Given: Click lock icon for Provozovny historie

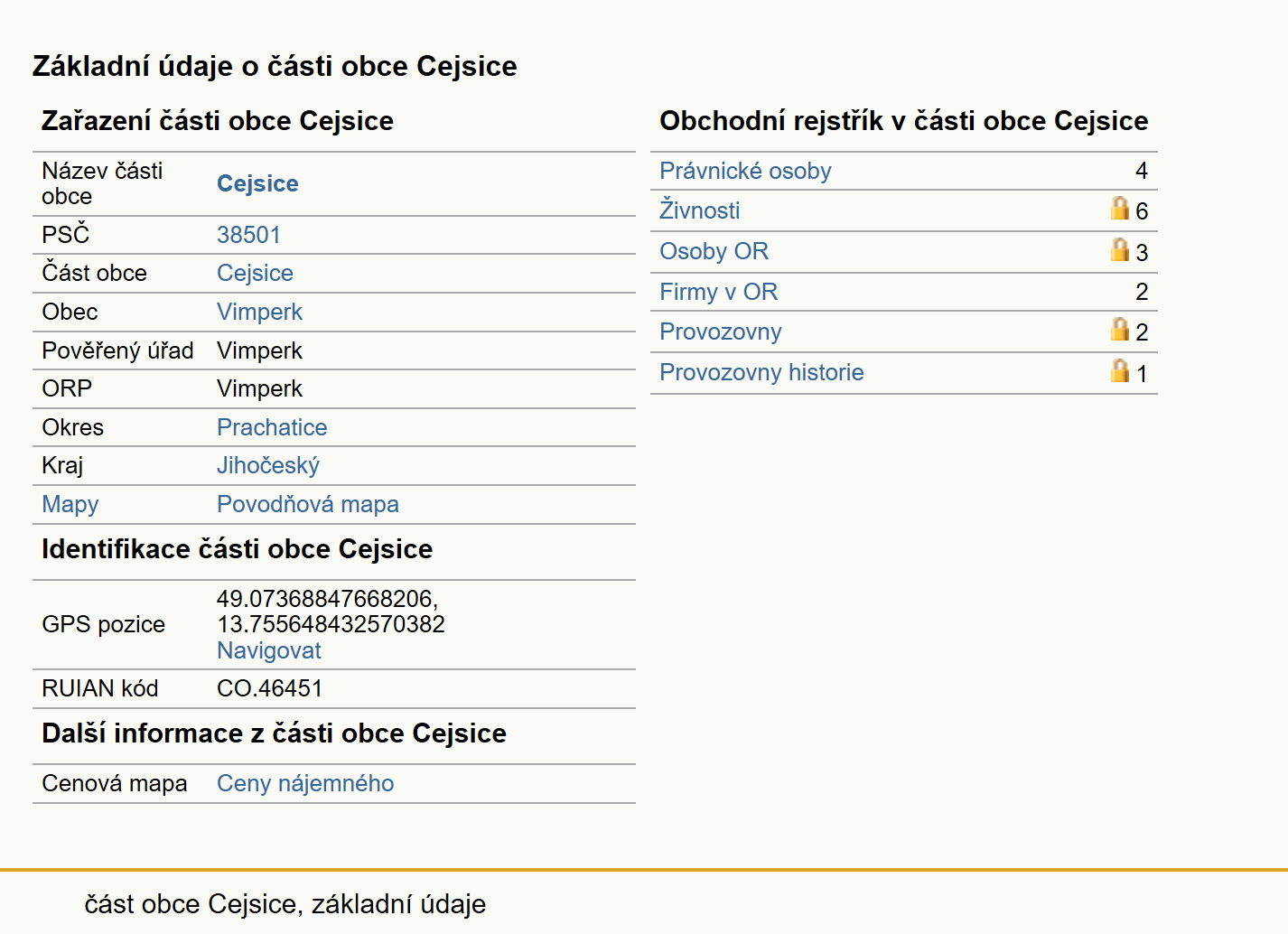Looking at the screenshot, I should (1120, 371).
